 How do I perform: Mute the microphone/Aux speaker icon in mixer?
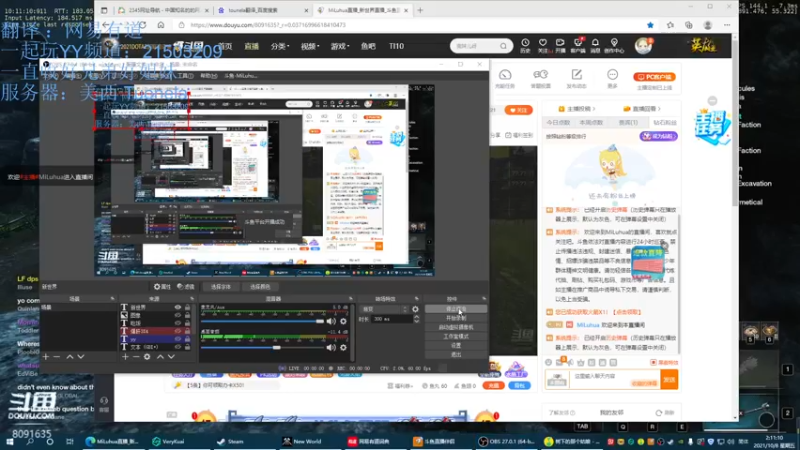tap(331, 321)
